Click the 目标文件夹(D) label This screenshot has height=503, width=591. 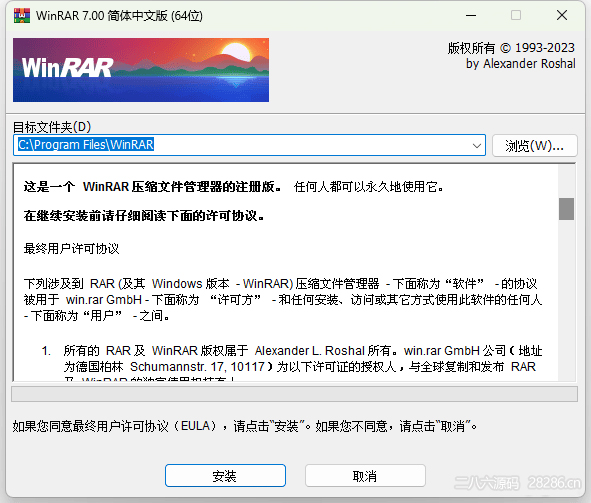(52, 127)
